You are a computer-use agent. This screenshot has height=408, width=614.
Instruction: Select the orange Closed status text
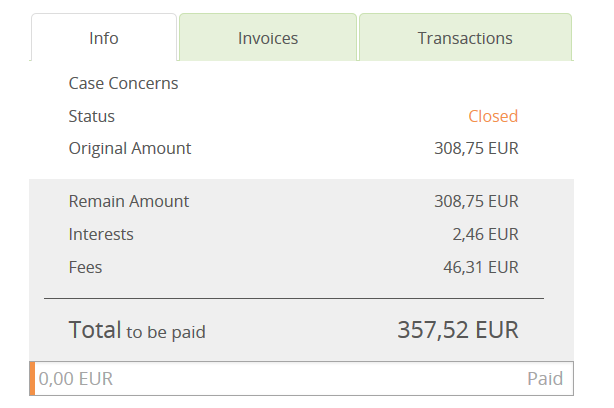point(493,116)
